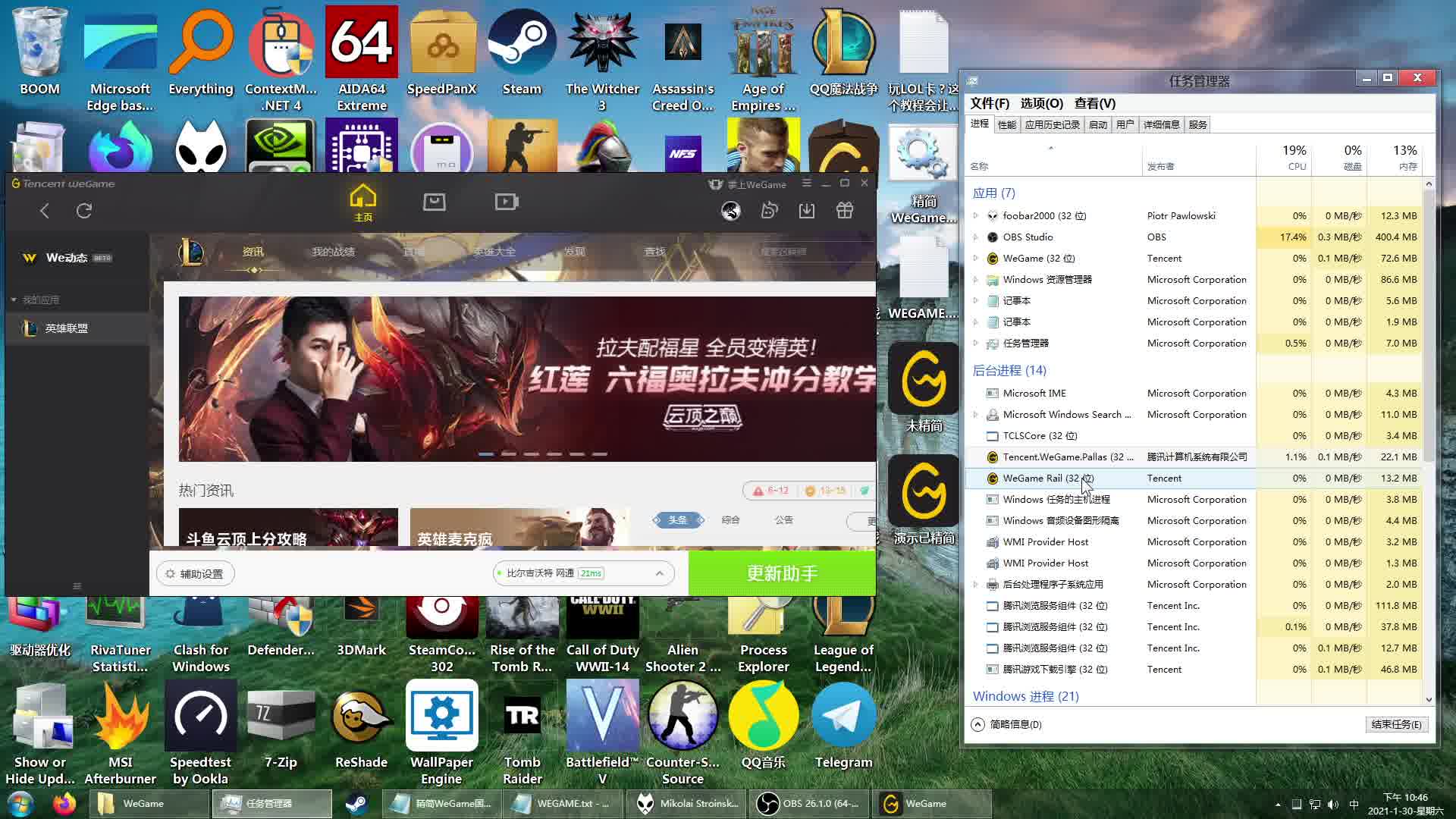Open The Witcher 3 desktop icon

pos(602,59)
